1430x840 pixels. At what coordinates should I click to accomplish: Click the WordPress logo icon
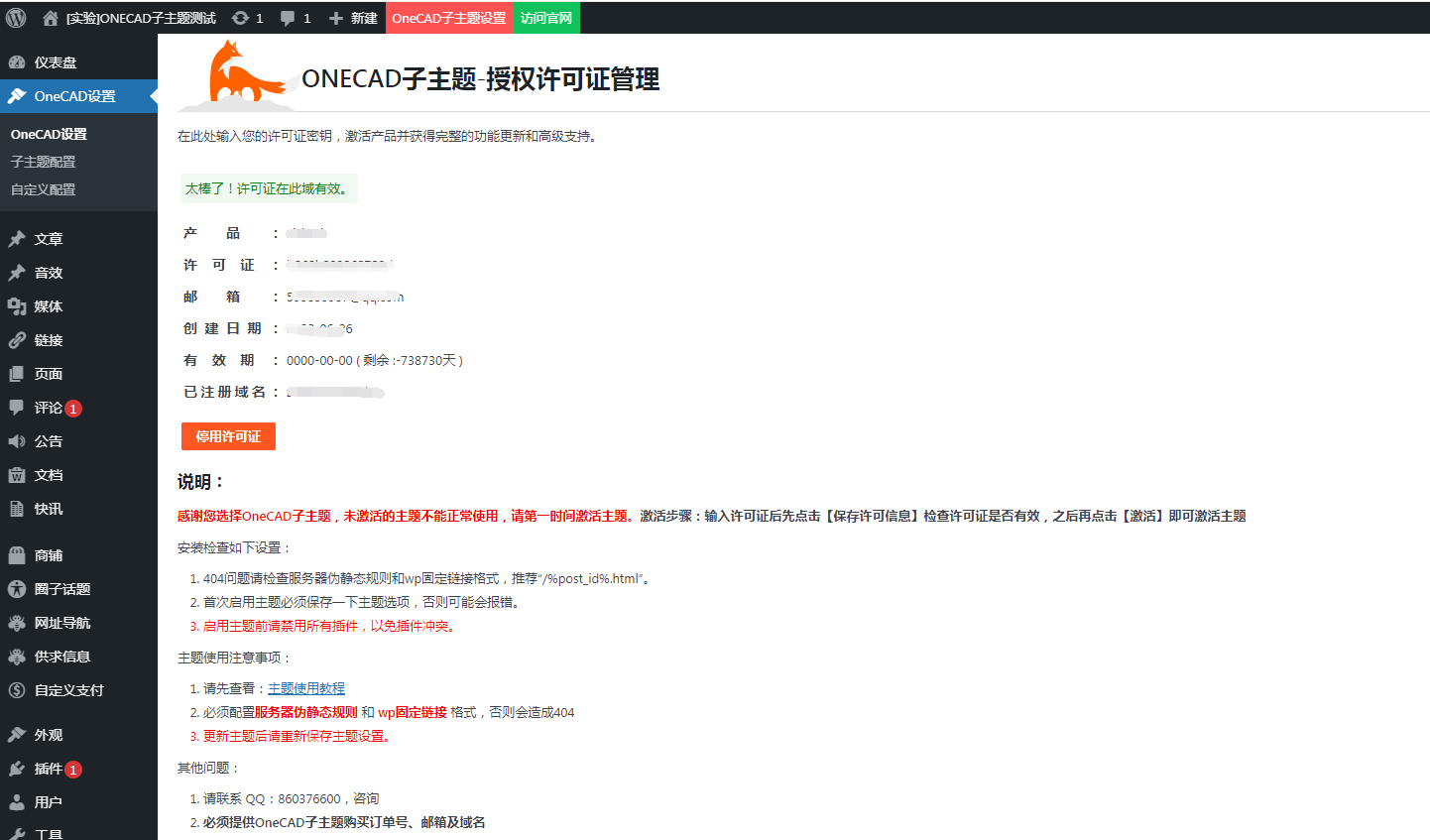tap(16, 17)
